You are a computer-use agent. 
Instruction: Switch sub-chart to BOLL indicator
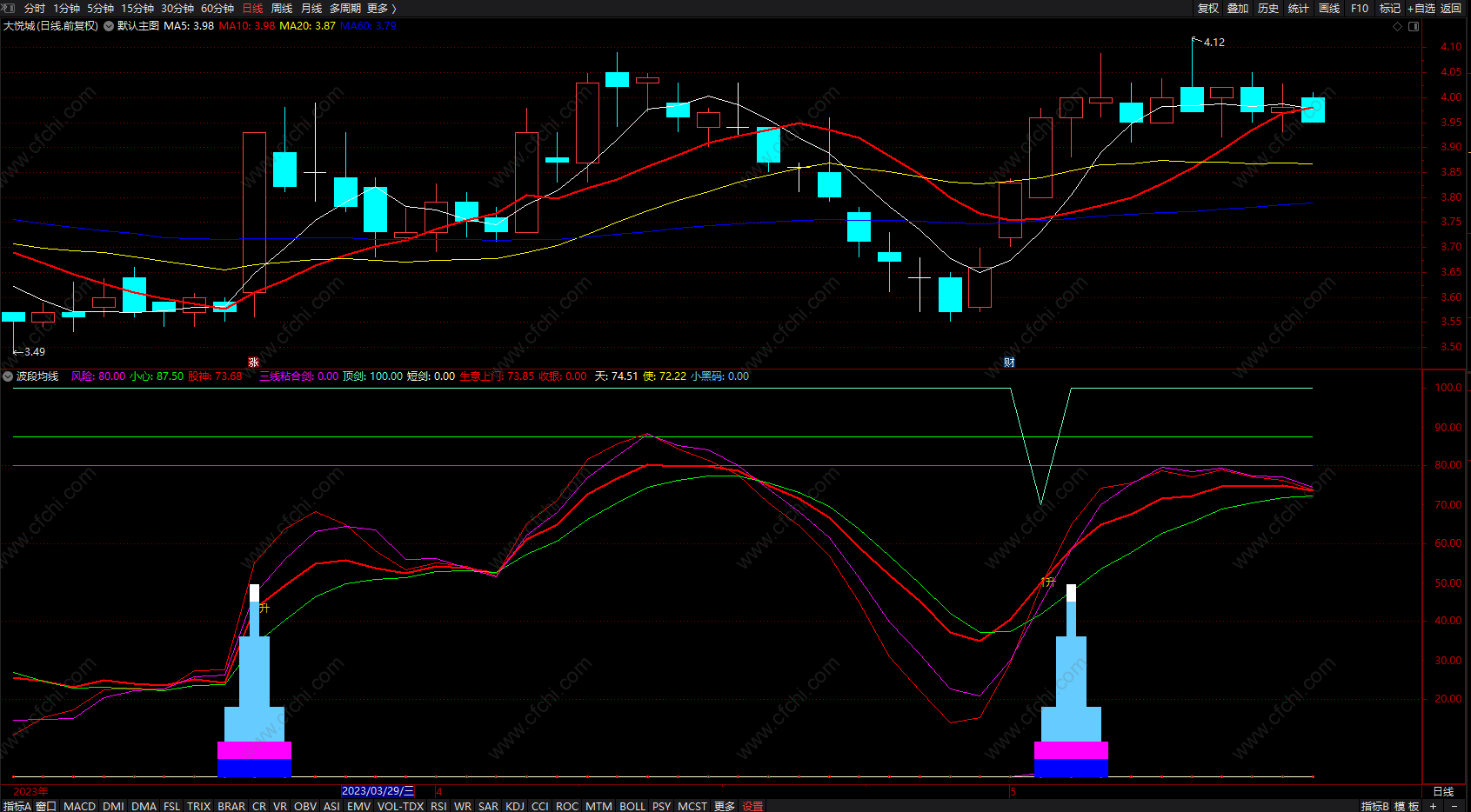point(632,806)
